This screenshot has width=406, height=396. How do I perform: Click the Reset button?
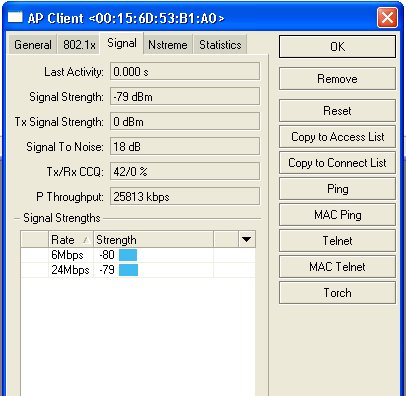(x=337, y=111)
